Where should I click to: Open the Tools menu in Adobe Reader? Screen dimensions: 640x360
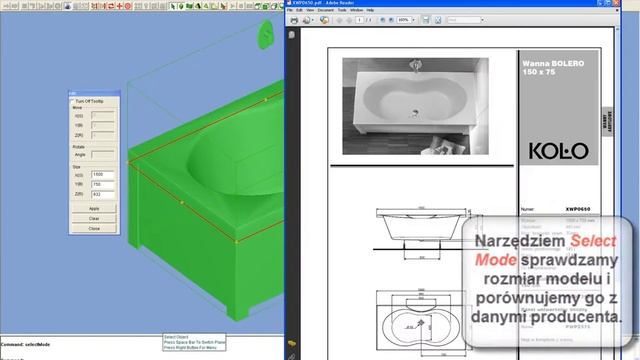pyautogui.click(x=342, y=10)
